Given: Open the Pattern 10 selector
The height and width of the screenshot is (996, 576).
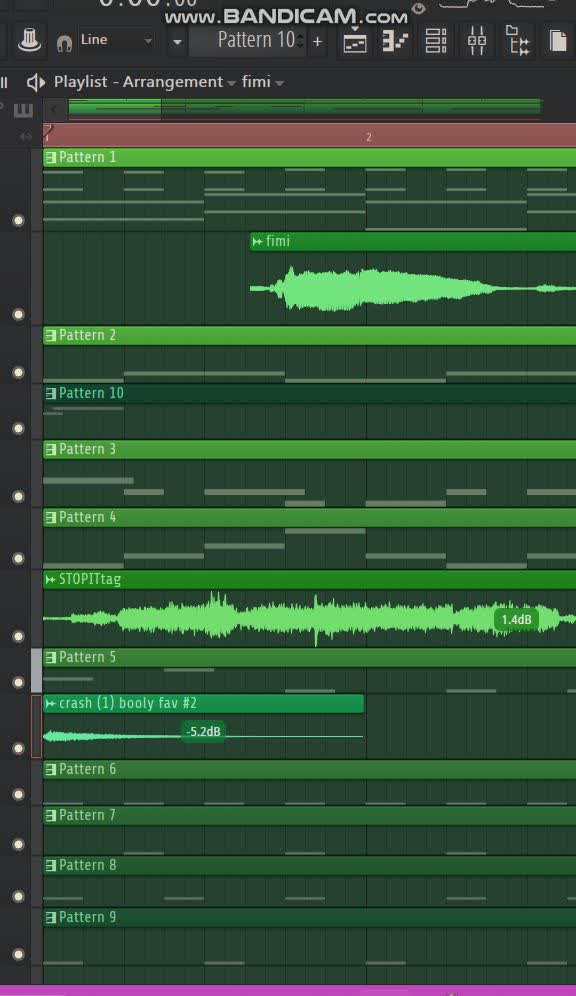Looking at the screenshot, I should (248, 41).
